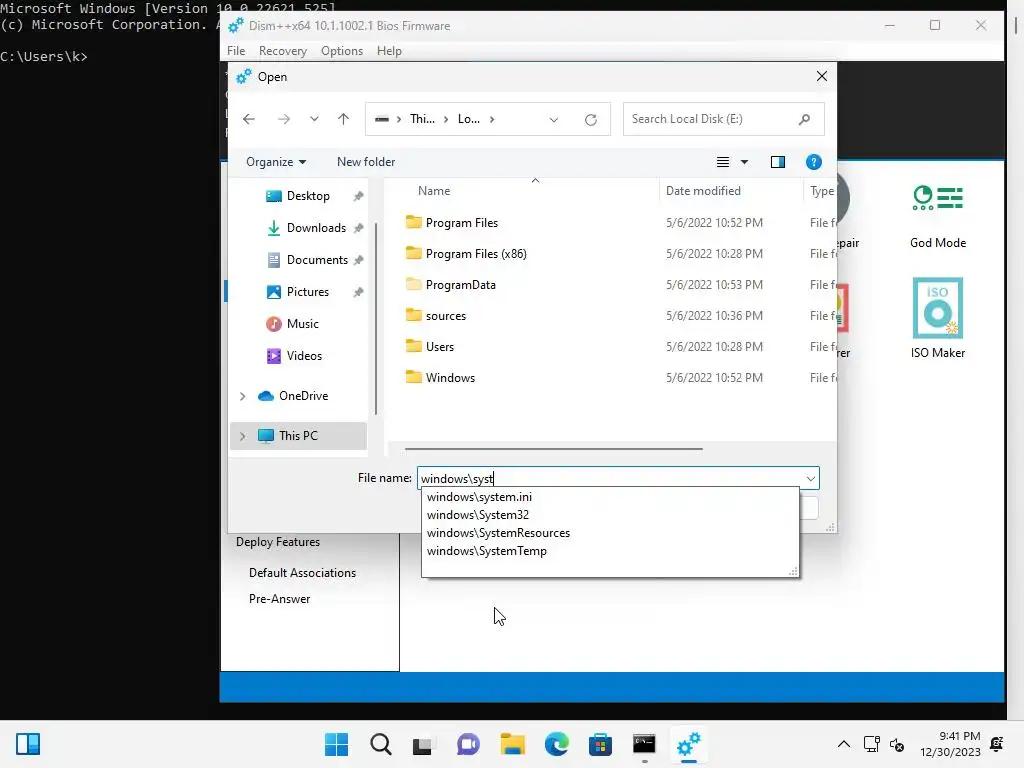Image resolution: width=1024 pixels, height=768 pixels.
Task: Expand the OneDrive tree node
Action: 242,396
